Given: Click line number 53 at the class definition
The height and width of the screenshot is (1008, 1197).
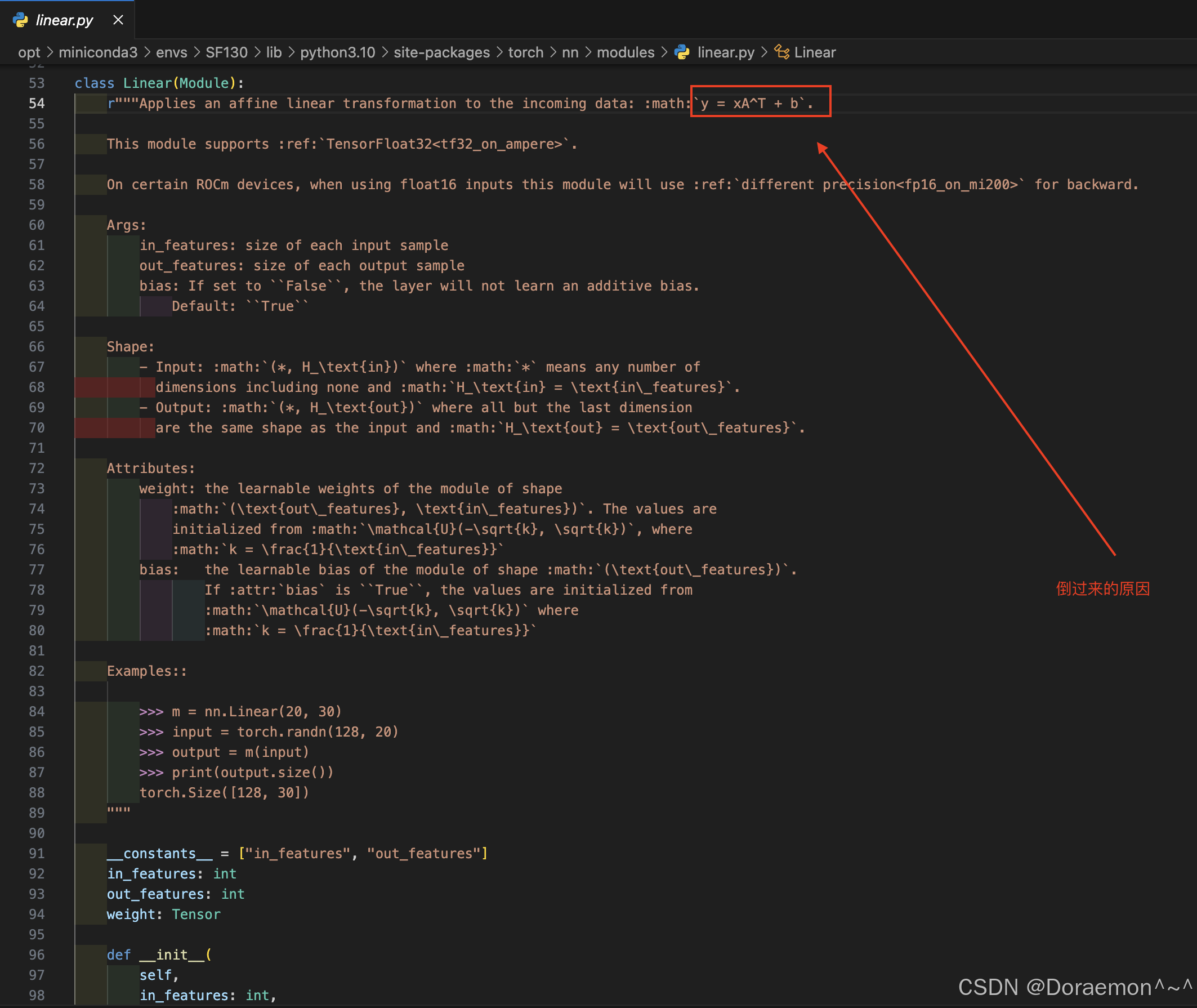Looking at the screenshot, I should tap(37, 83).
